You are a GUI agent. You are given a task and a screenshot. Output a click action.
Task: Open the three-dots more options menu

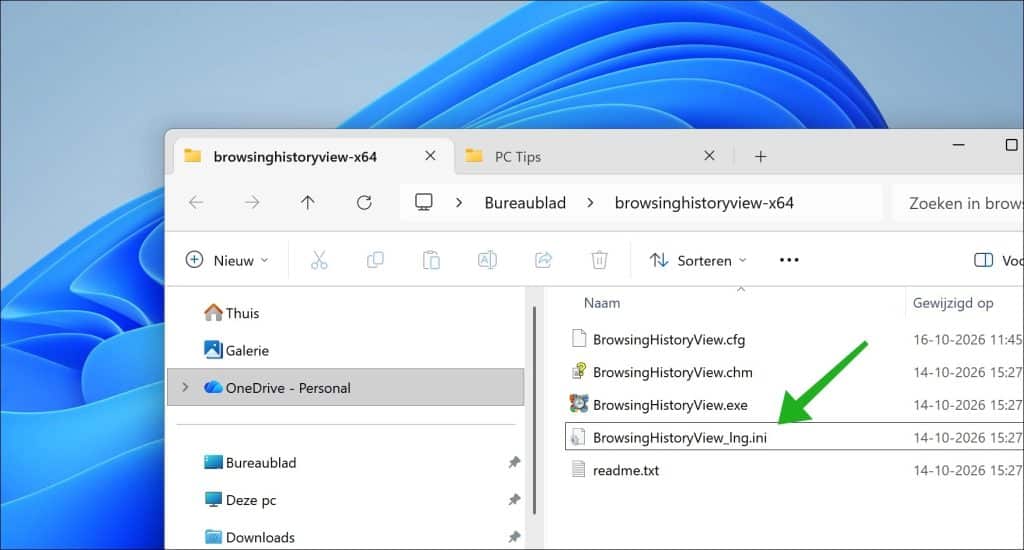click(789, 260)
